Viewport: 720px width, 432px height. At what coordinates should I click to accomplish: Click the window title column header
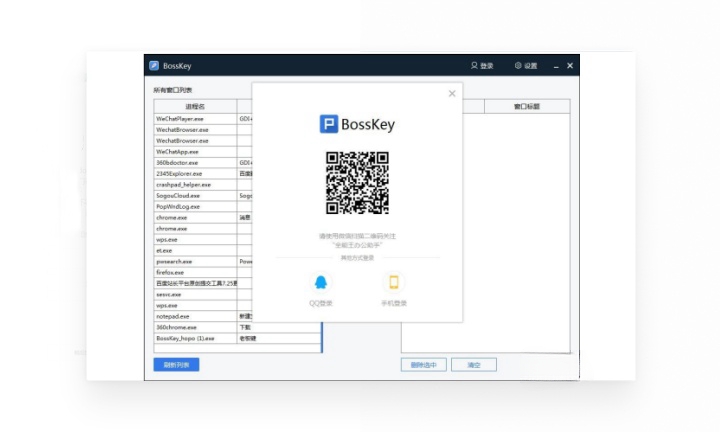pos(526,106)
